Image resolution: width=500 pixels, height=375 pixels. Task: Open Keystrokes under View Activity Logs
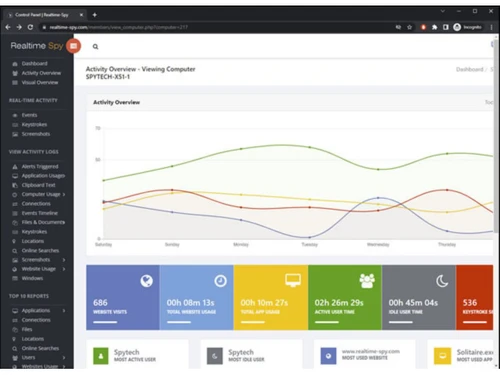coord(34,232)
